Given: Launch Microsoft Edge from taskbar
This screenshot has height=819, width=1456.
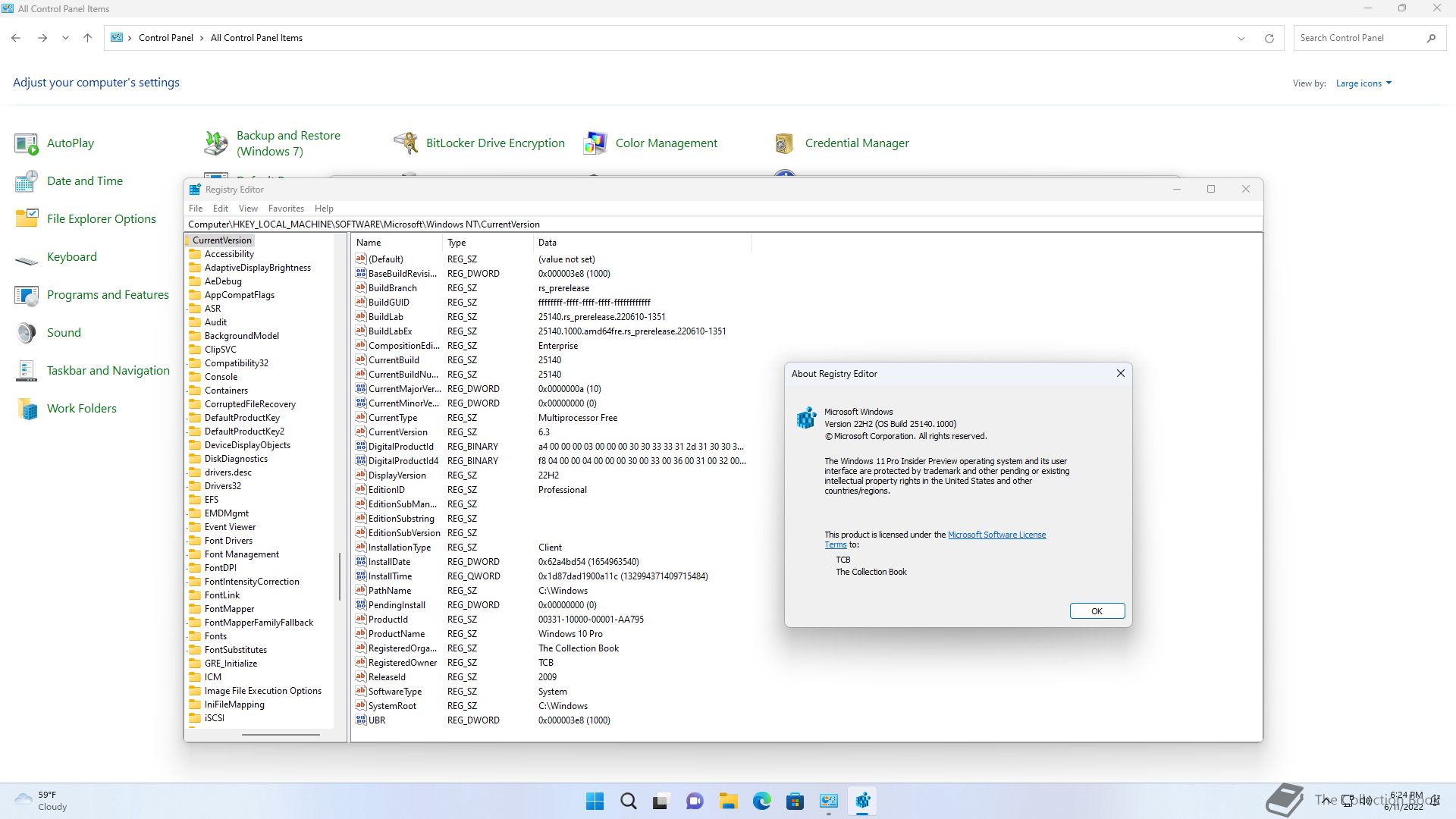Looking at the screenshot, I should point(762,801).
